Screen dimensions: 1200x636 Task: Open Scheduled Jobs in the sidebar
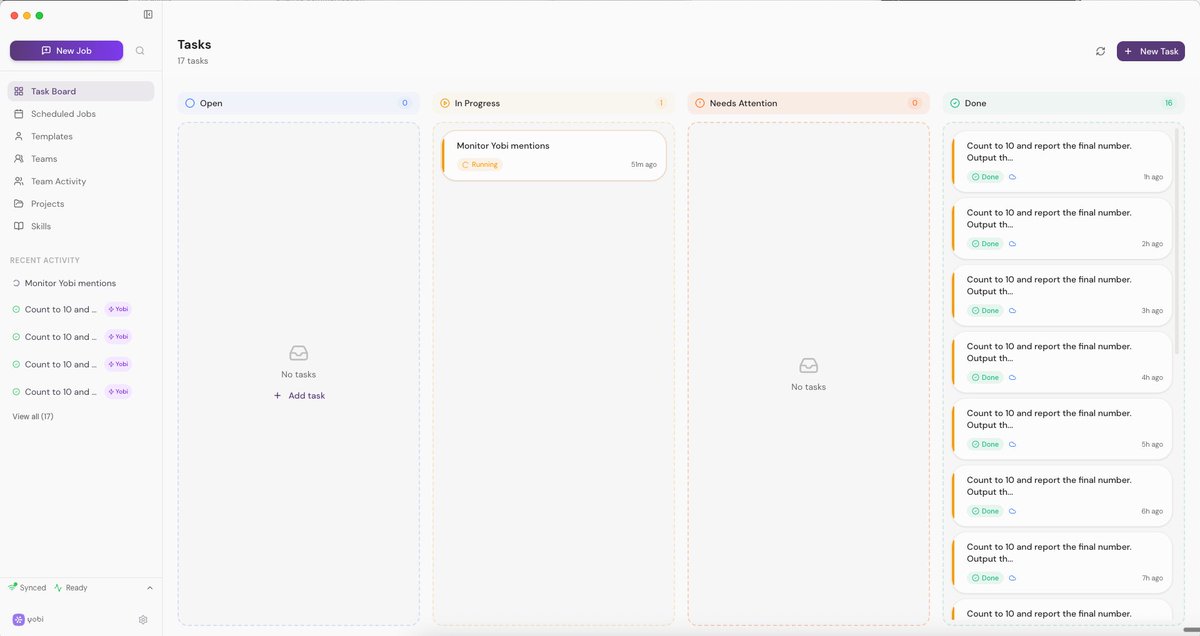click(x=81, y=114)
